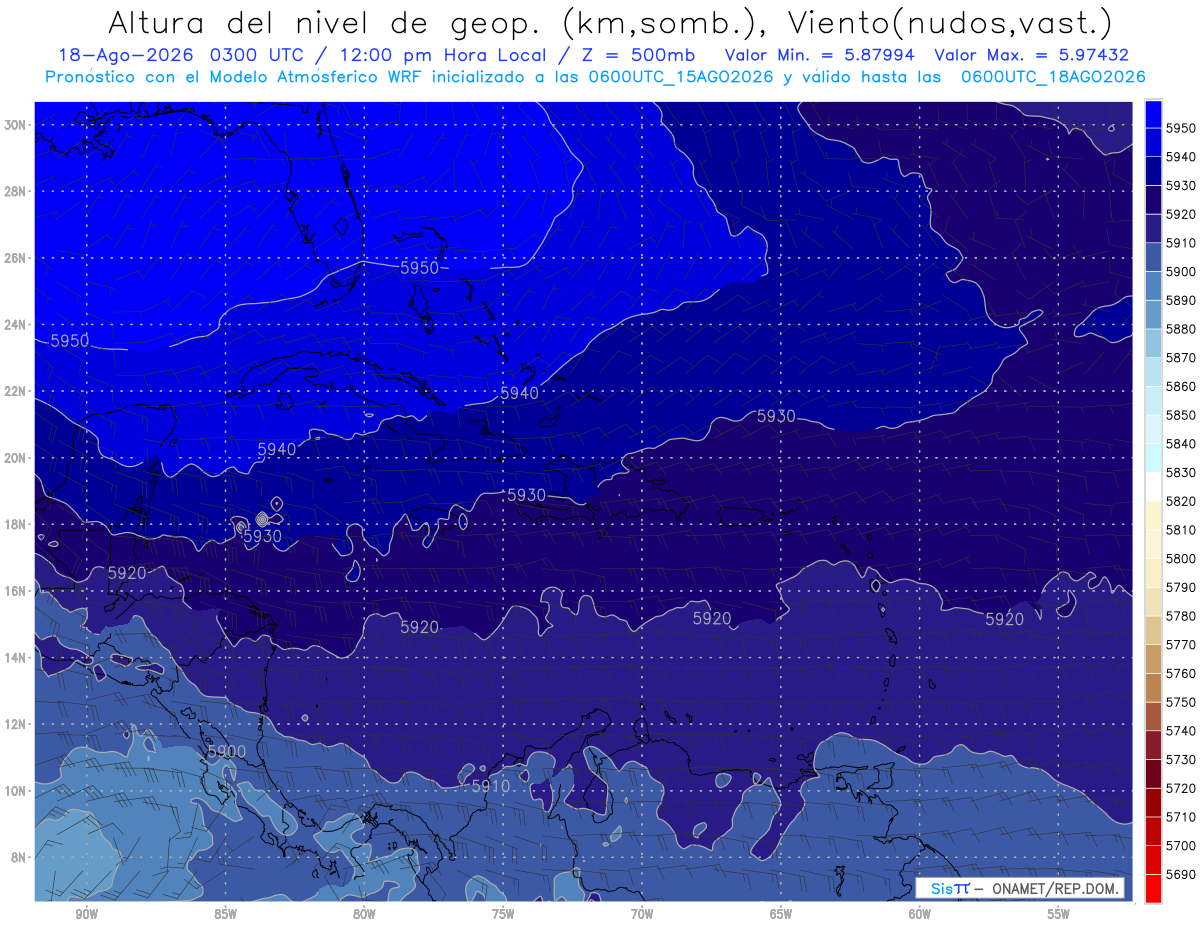1200x927 pixels.
Task: Click the 'ONAMET/REP.DOM.' credit label
Action: coord(1055,889)
